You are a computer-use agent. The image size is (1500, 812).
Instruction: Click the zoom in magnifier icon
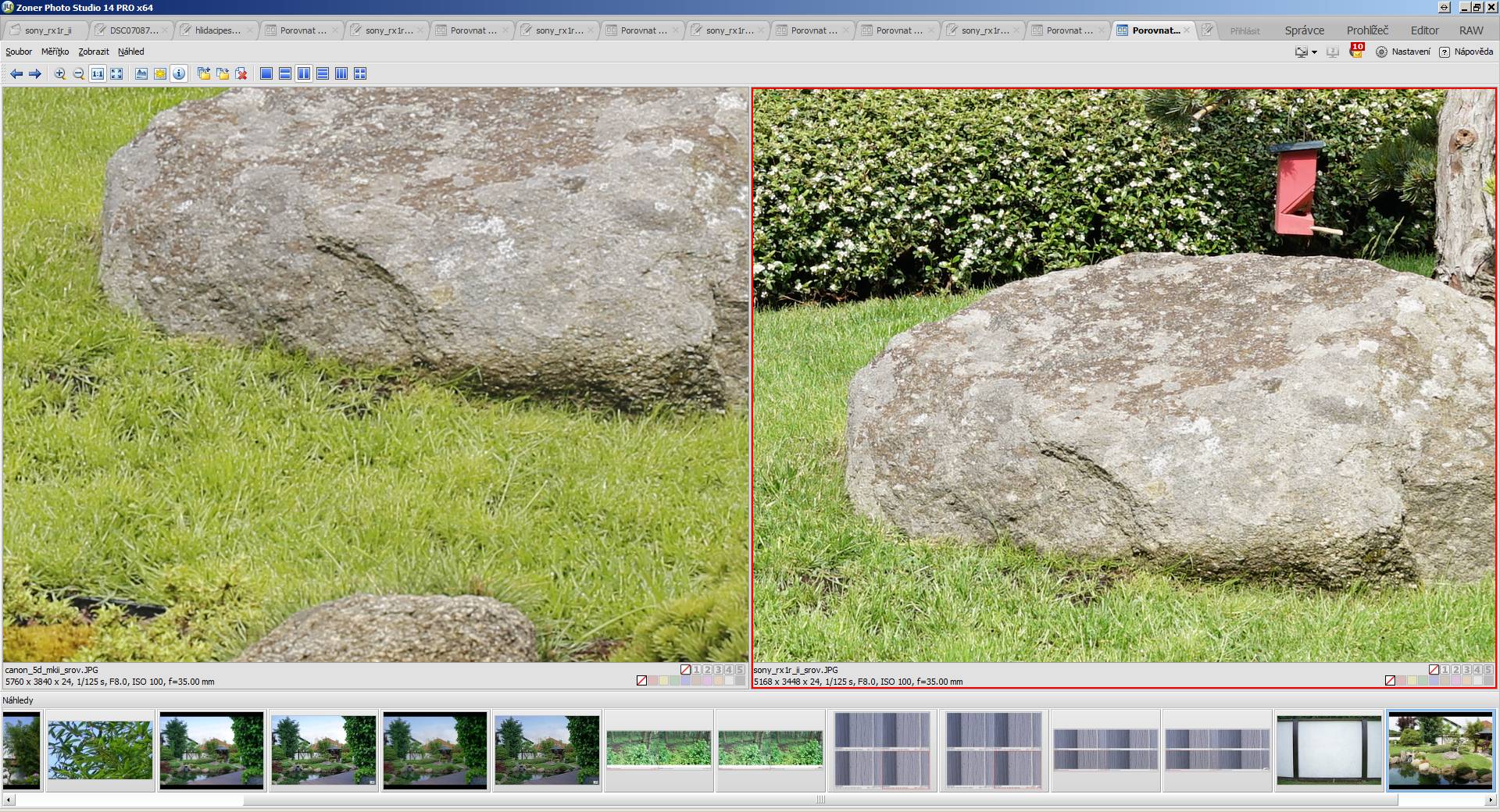(x=59, y=73)
